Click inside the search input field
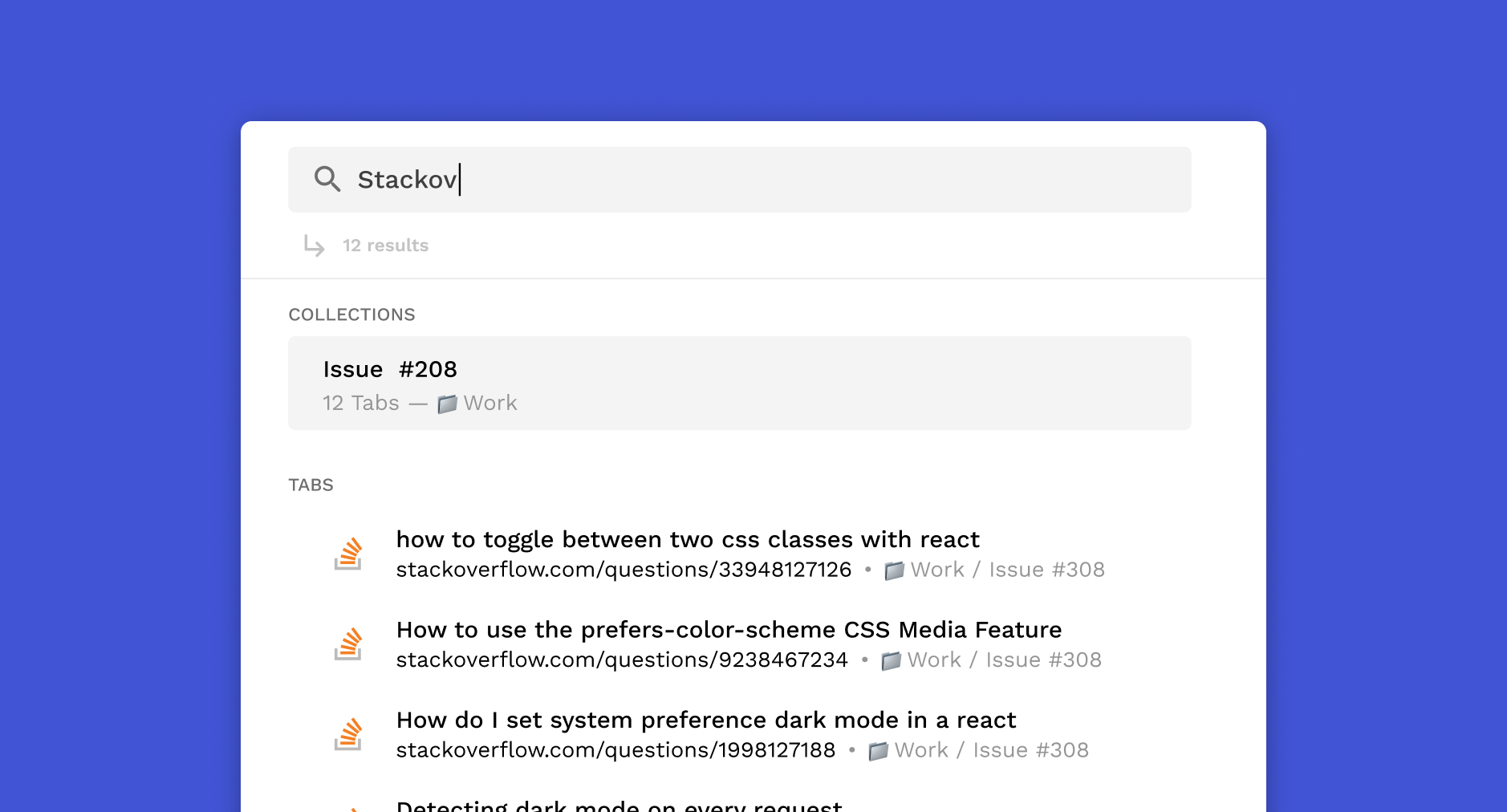This screenshot has height=812, width=1507. click(x=722, y=179)
